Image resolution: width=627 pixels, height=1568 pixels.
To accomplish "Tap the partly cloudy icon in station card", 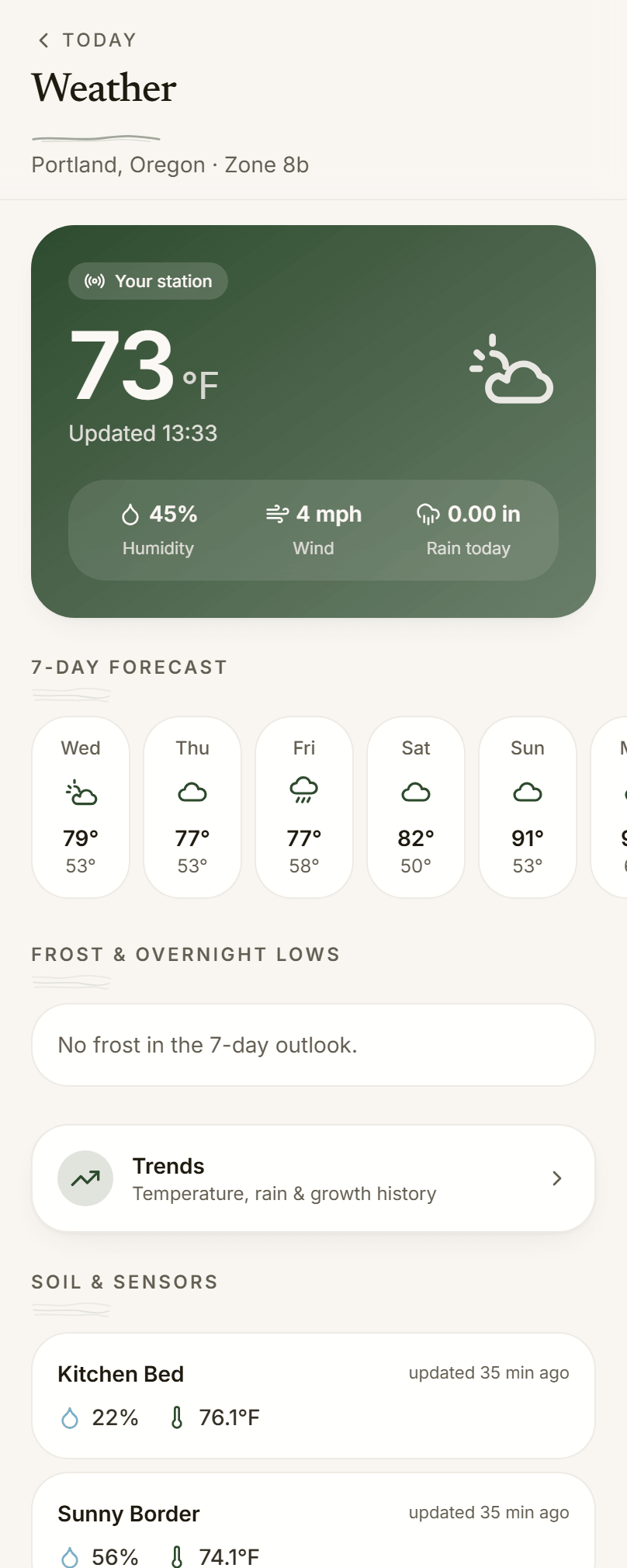I will pos(511,369).
